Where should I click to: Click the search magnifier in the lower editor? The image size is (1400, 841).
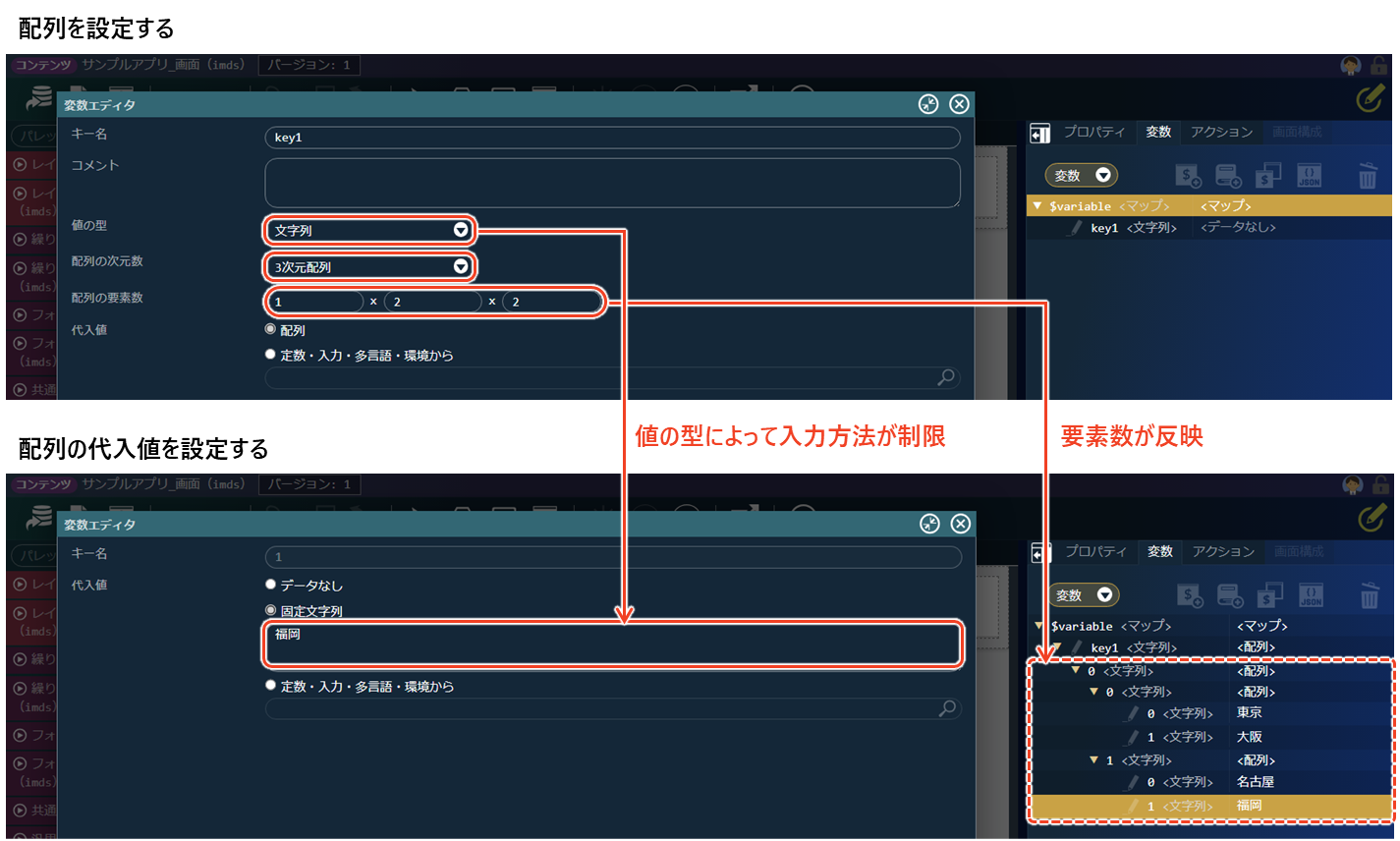point(947,708)
